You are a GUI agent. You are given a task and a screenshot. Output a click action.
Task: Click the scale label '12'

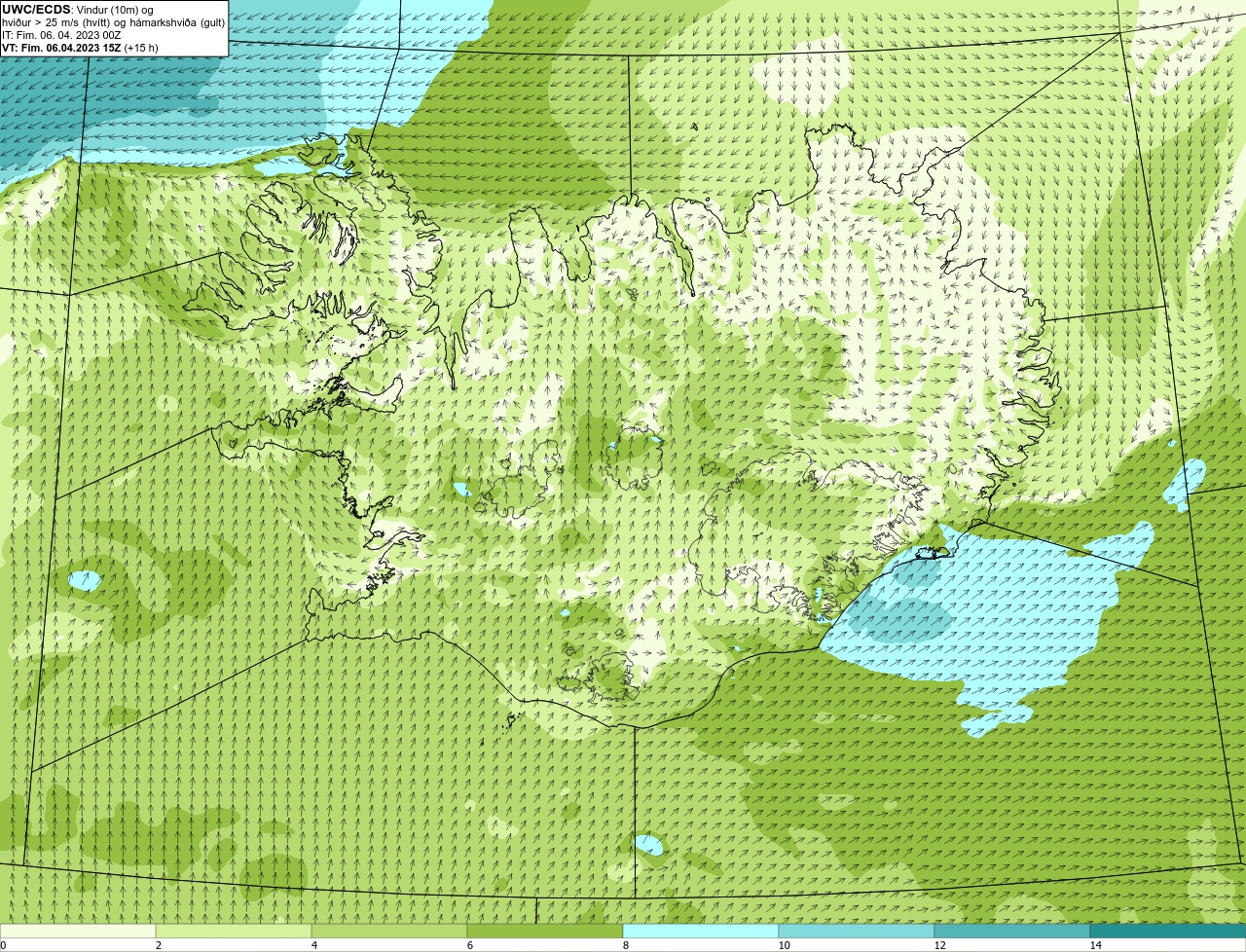tap(939, 945)
